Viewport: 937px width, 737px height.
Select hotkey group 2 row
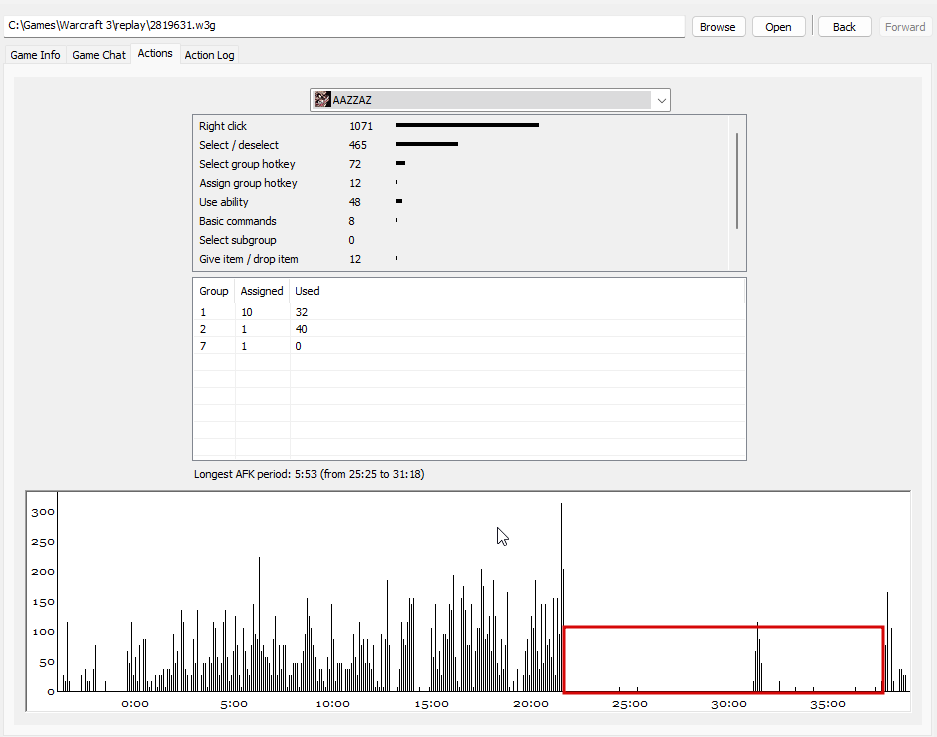469,329
